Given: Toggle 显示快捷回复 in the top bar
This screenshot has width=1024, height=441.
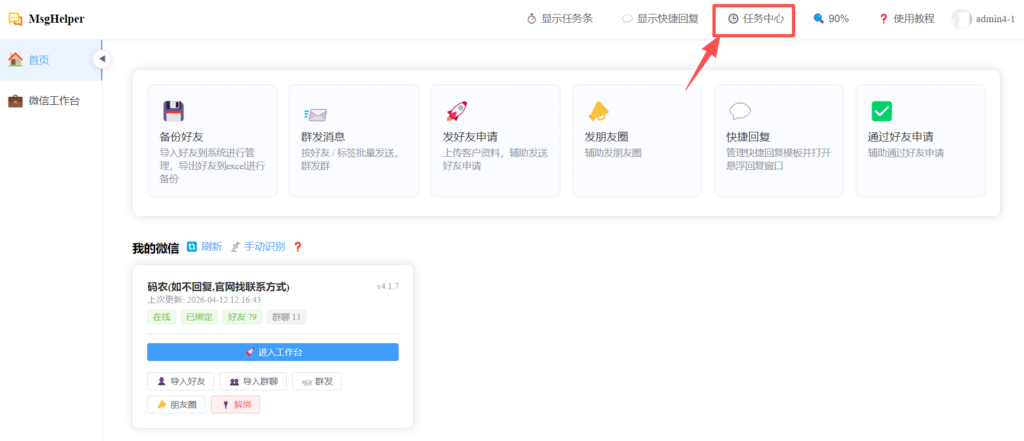Looking at the screenshot, I should tap(660, 19).
